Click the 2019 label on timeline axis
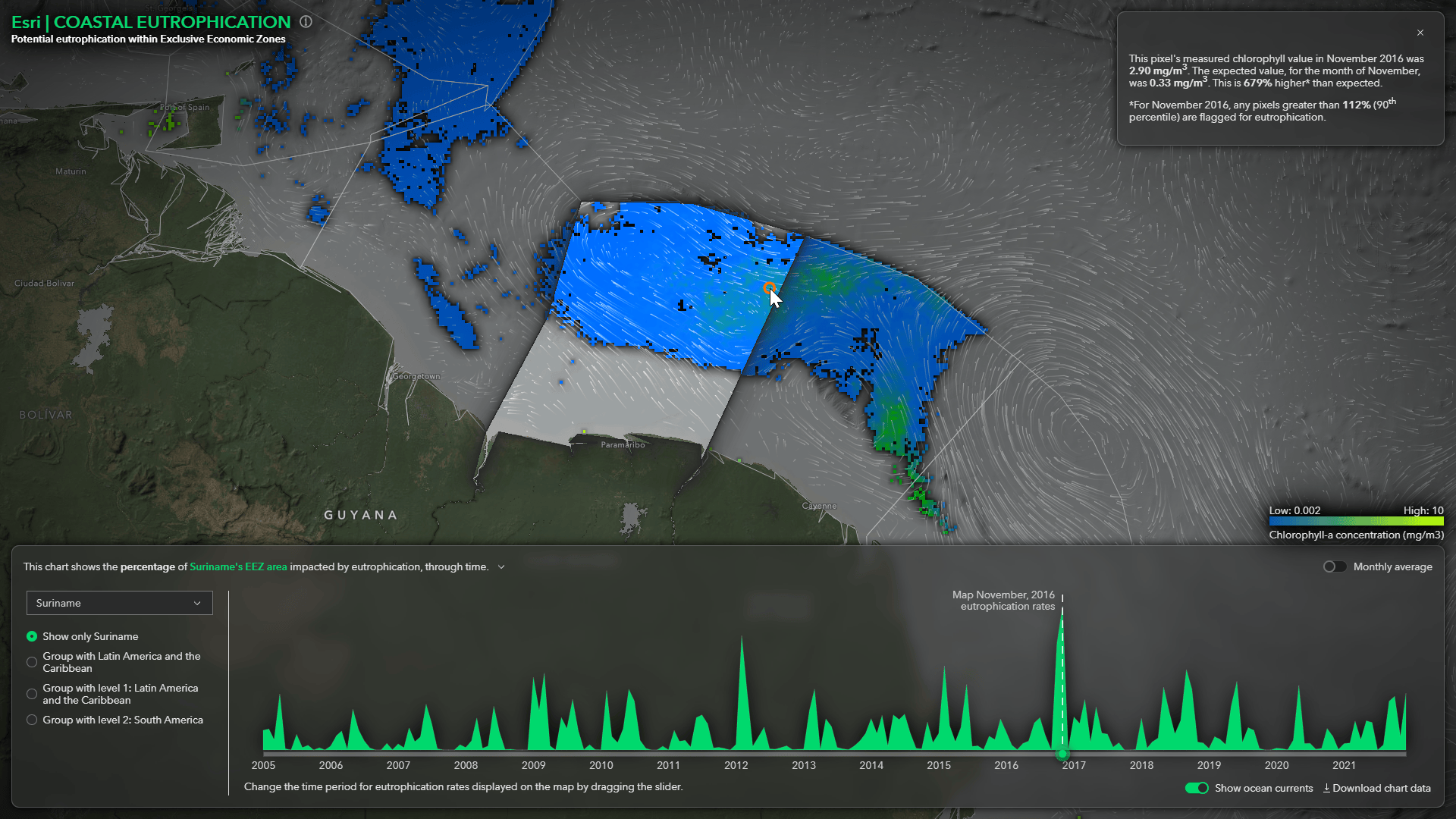The width and height of the screenshot is (1456, 819). (x=1209, y=765)
